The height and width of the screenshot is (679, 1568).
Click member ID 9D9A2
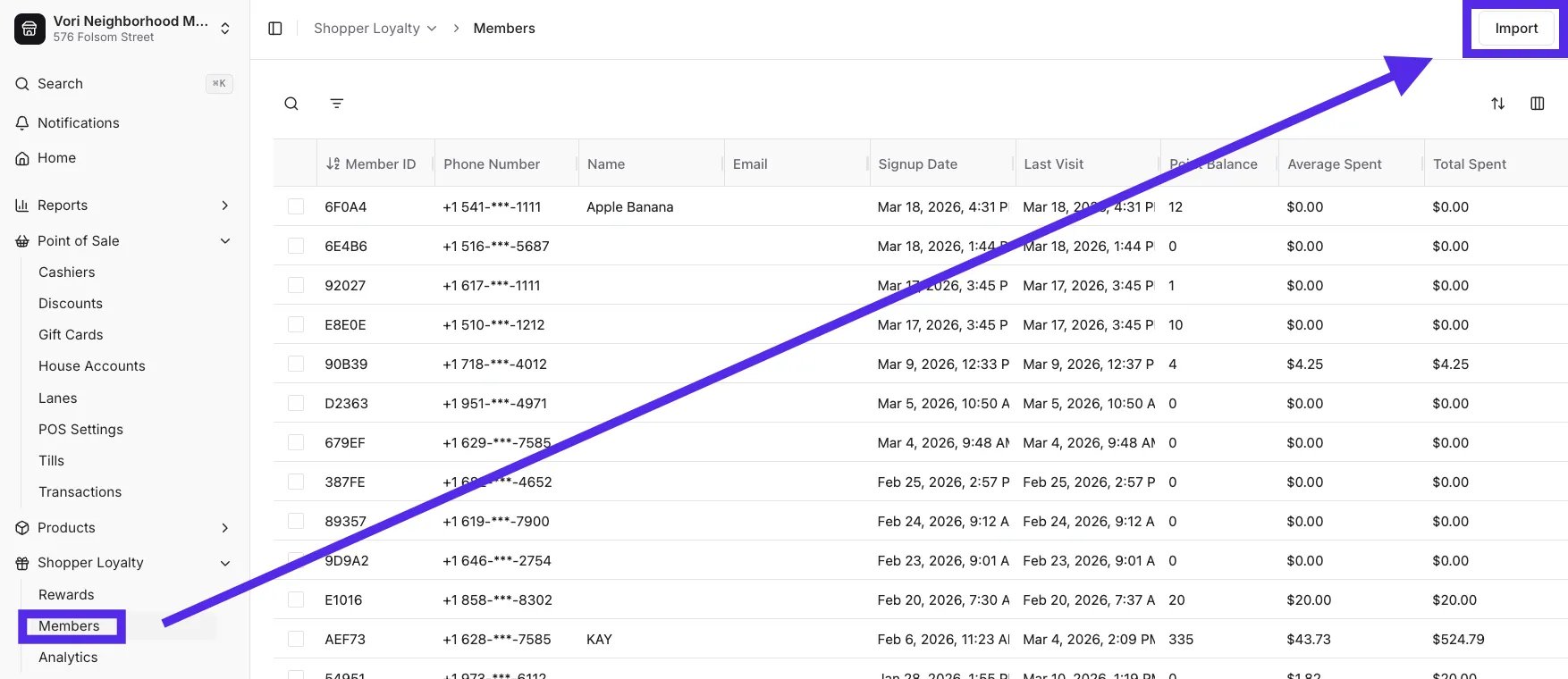pos(347,560)
